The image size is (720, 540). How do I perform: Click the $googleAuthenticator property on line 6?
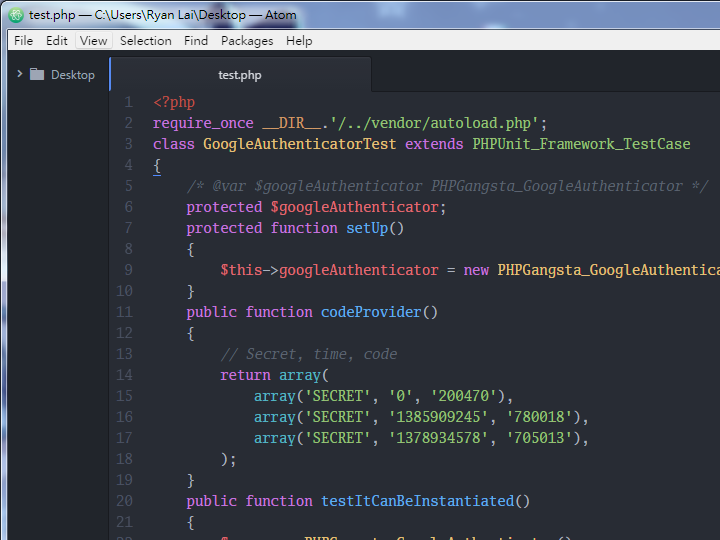[354, 207]
